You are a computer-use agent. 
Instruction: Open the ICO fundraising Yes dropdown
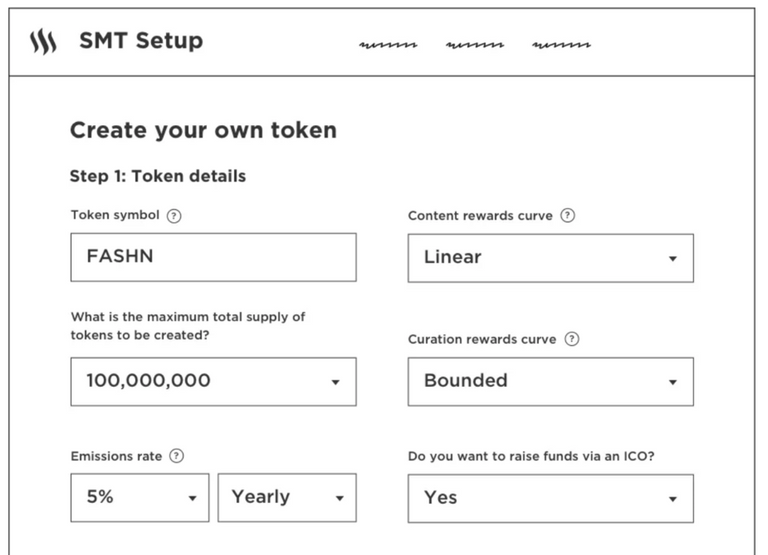pos(551,498)
